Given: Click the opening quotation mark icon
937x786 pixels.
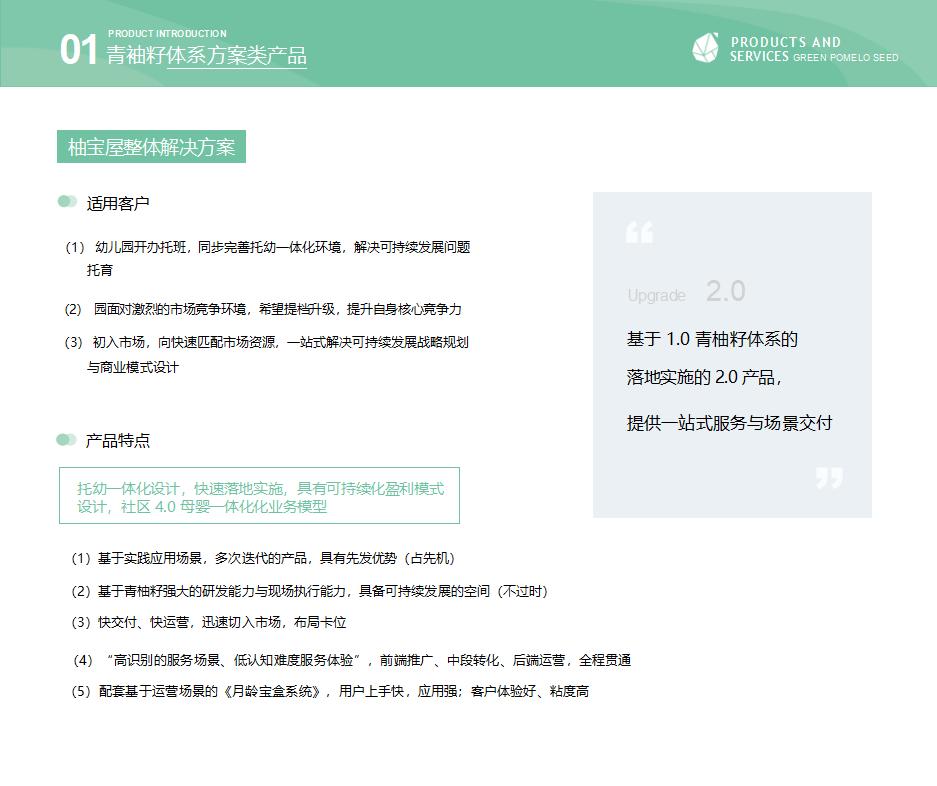Looking at the screenshot, I should (x=639, y=233).
